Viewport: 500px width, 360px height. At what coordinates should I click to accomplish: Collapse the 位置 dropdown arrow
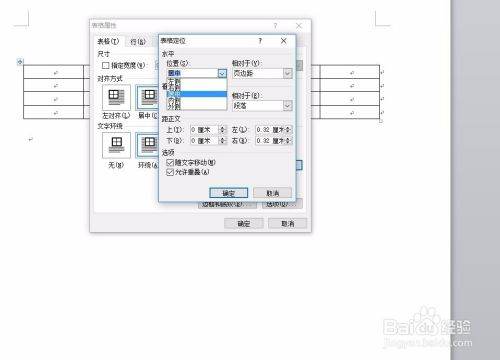[222, 73]
